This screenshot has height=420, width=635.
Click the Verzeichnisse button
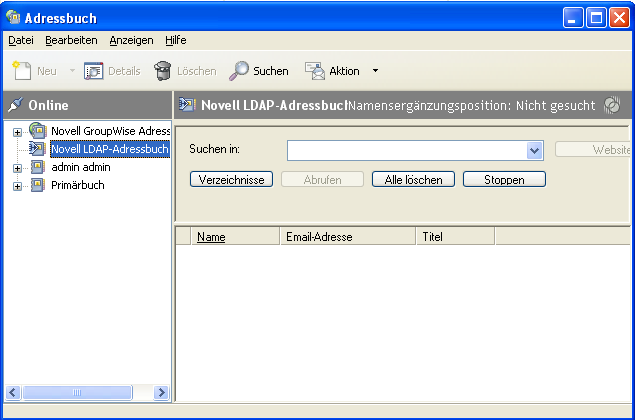pyautogui.click(x=231, y=179)
